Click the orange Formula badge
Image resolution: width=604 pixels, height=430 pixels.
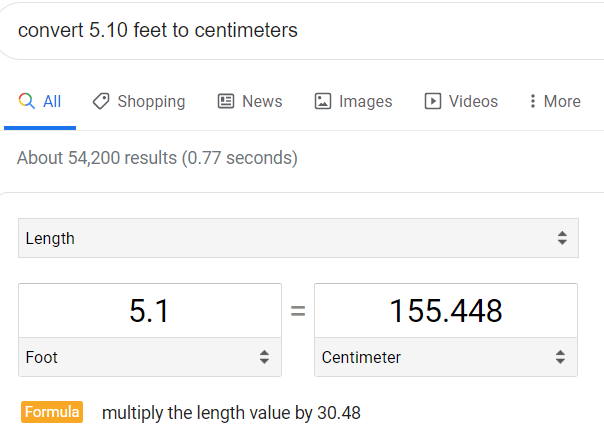click(52, 412)
